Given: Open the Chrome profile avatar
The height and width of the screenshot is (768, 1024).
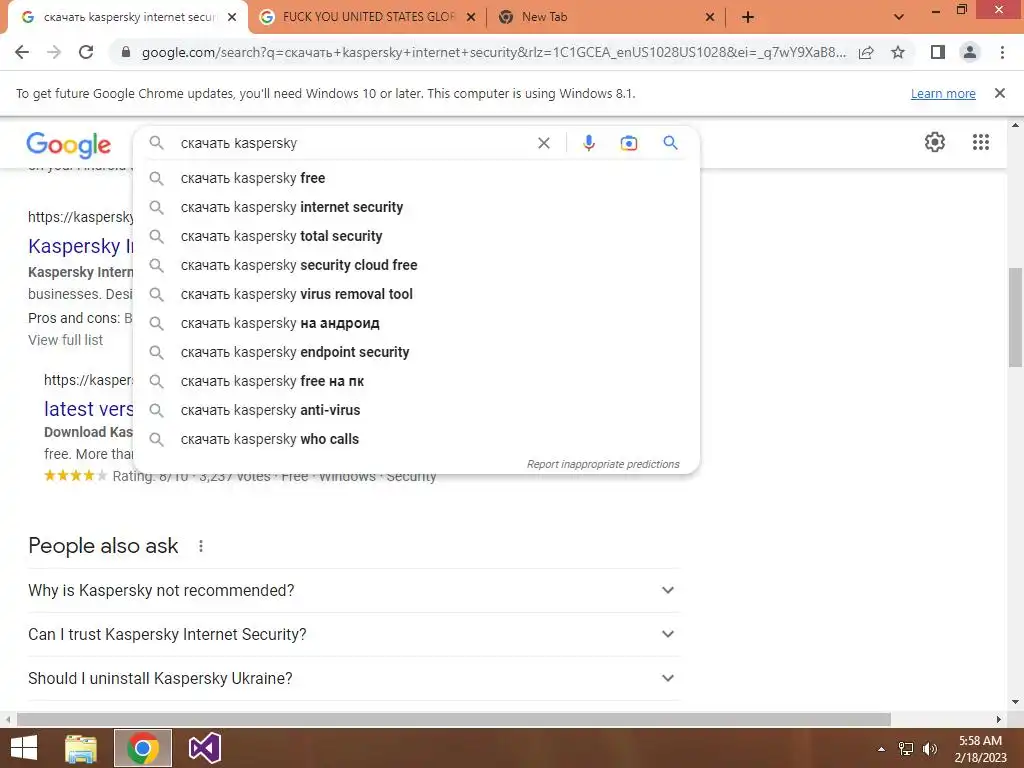Looking at the screenshot, I should coord(970,52).
